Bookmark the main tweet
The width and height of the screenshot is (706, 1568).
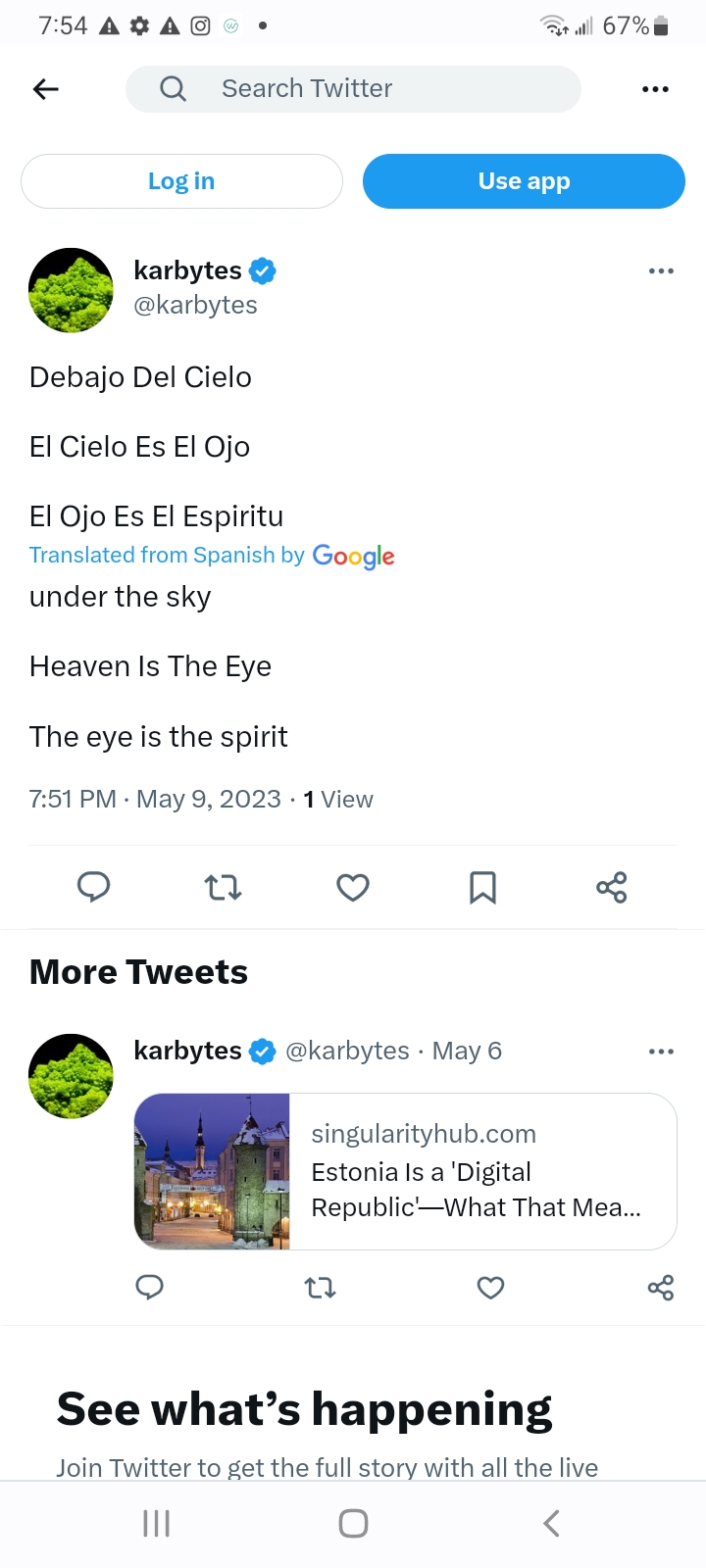tap(482, 888)
